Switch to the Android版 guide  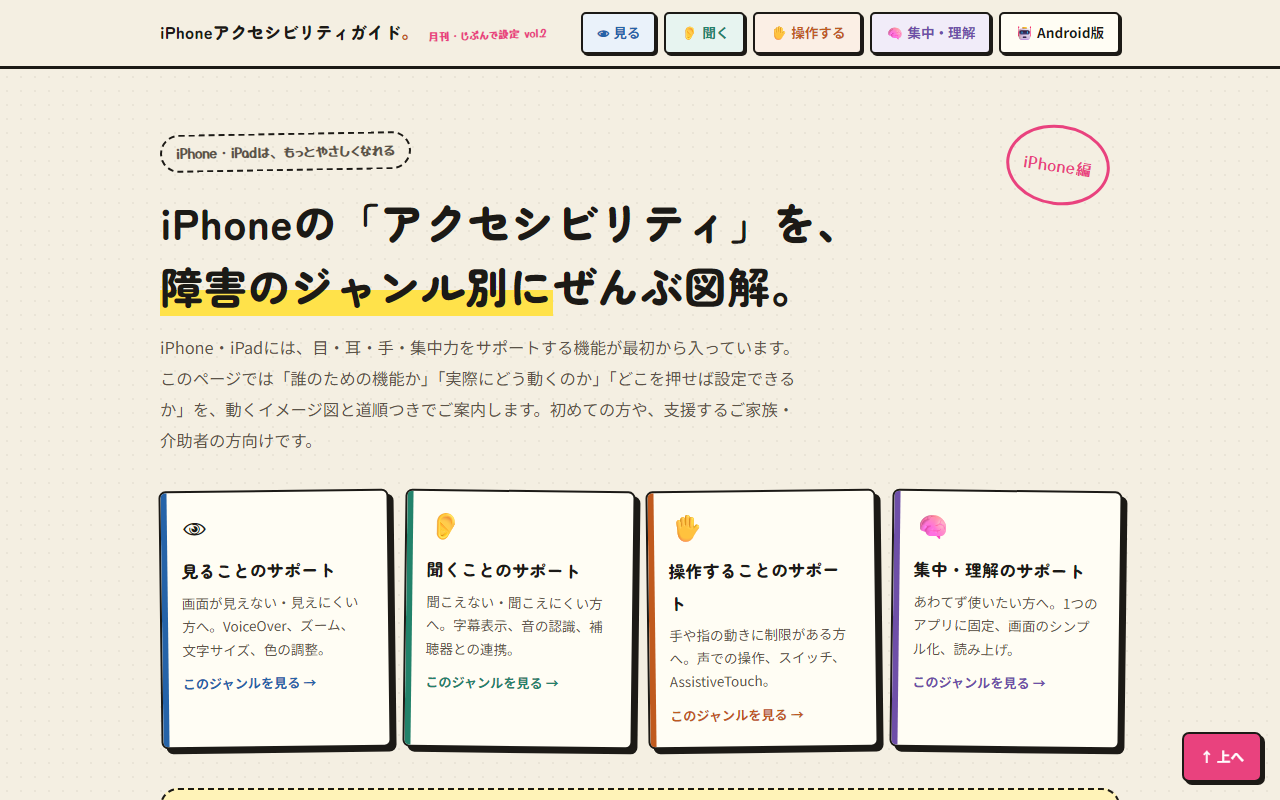(x=1059, y=33)
